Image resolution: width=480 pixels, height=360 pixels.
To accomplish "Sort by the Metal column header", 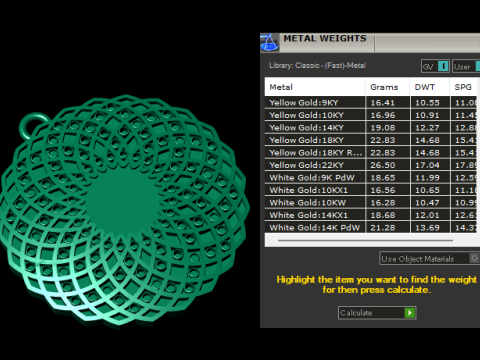I will click(x=315, y=87).
